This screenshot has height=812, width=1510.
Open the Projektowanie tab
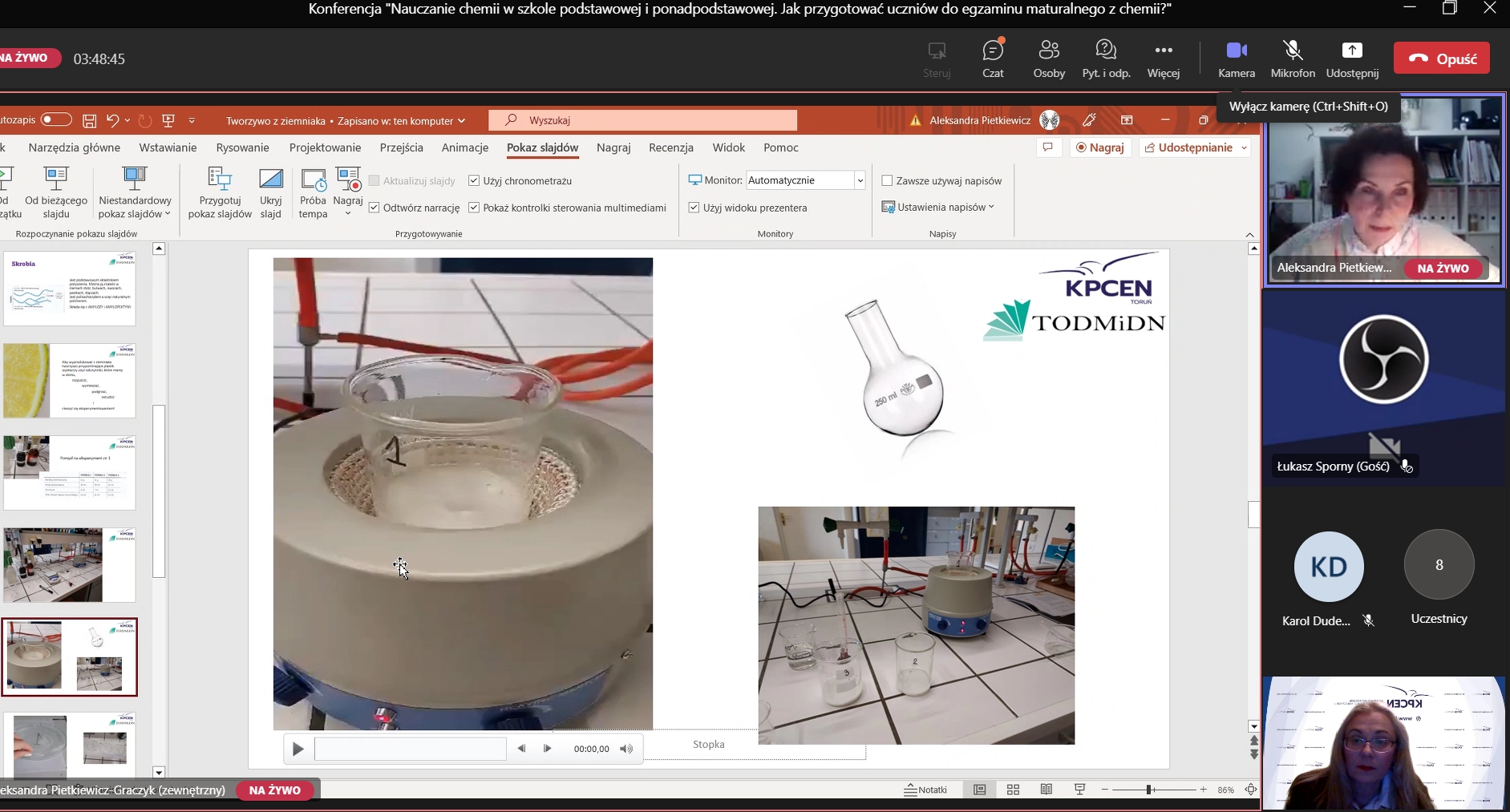pyautogui.click(x=325, y=147)
